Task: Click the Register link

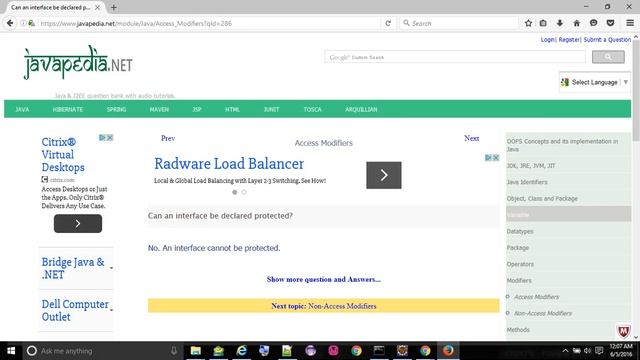Action: tap(569, 40)
